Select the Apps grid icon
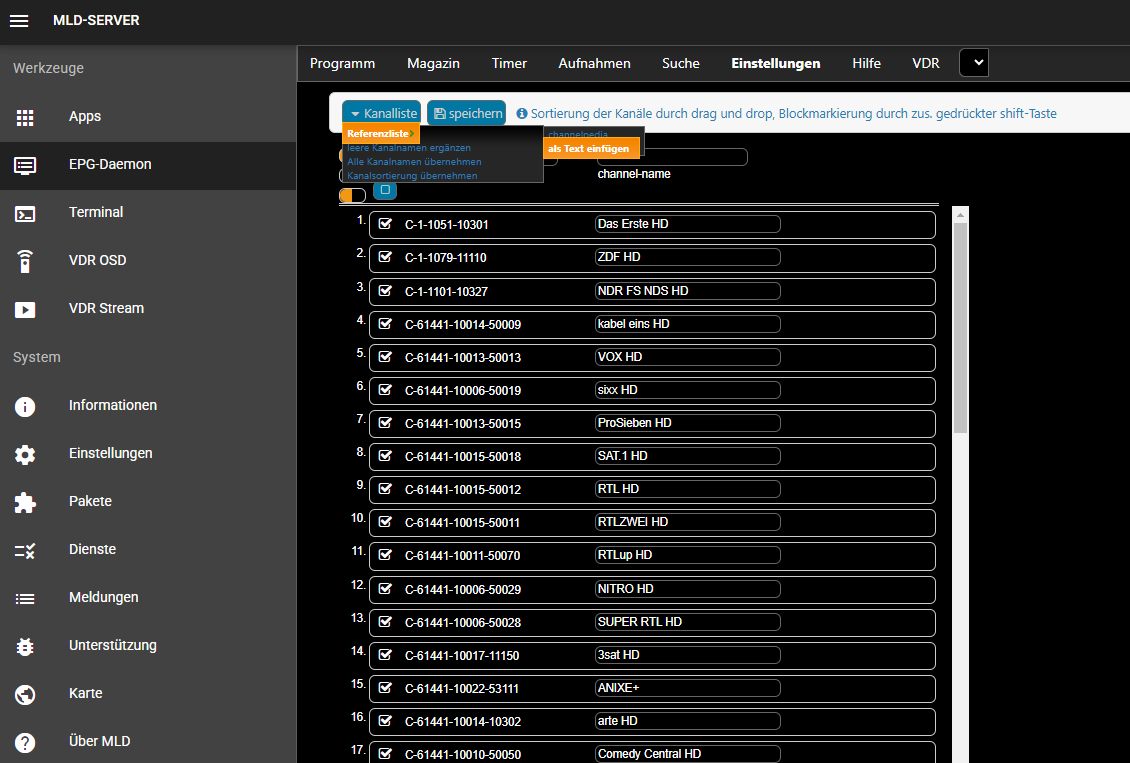 pos(25,117)
